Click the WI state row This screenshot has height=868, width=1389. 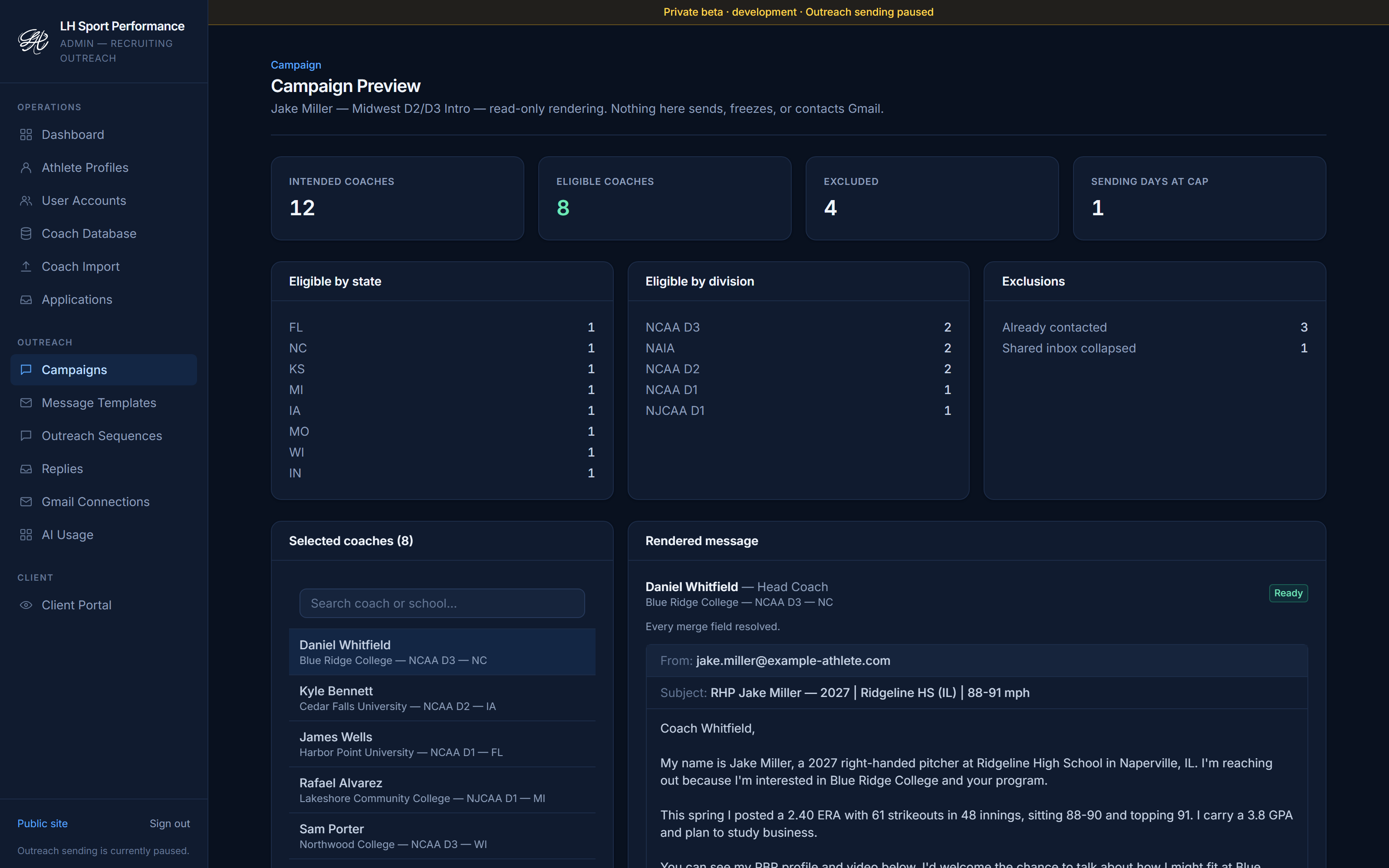[x=442, y=452]
